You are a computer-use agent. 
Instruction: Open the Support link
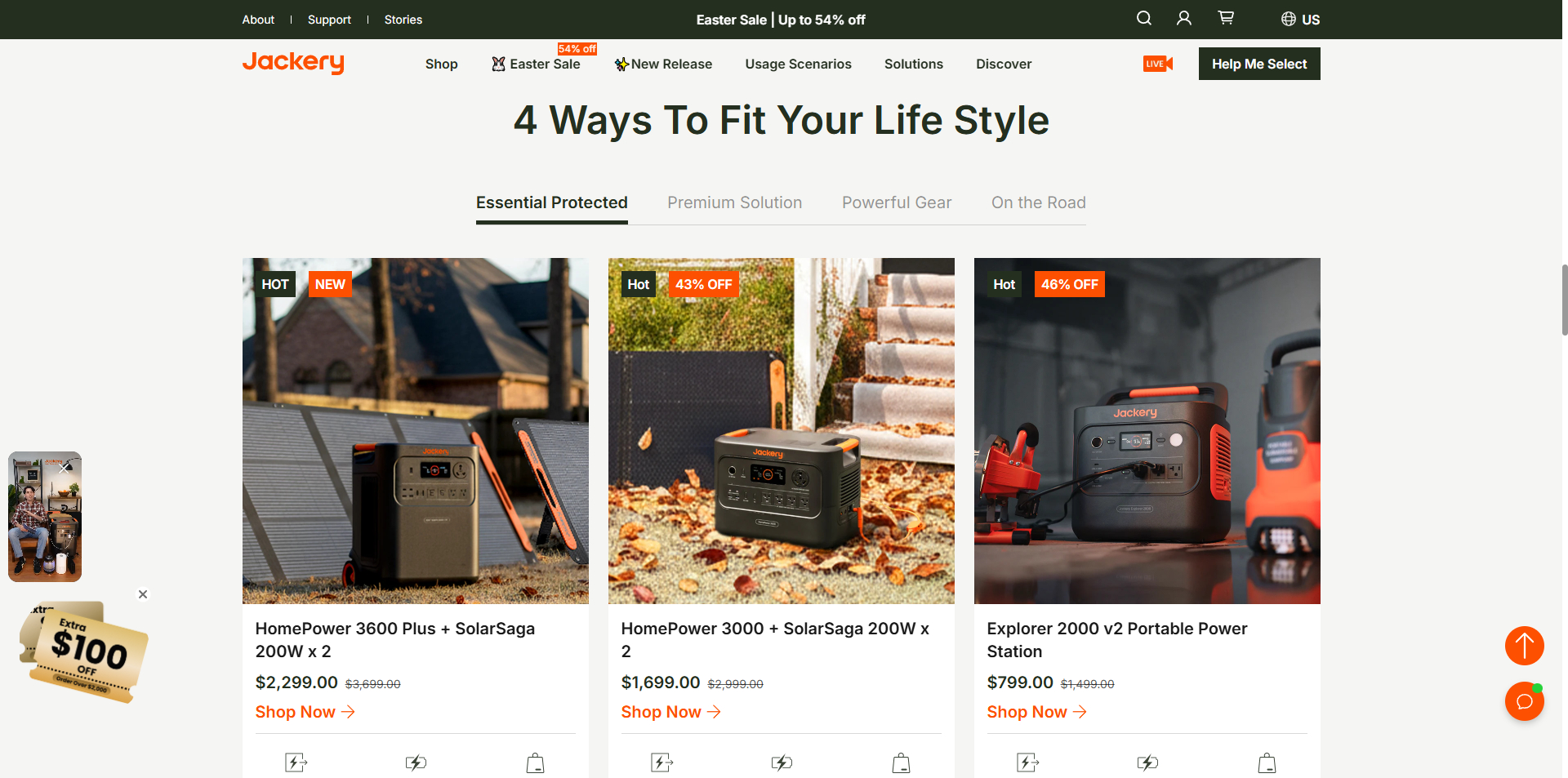[329, 20]
